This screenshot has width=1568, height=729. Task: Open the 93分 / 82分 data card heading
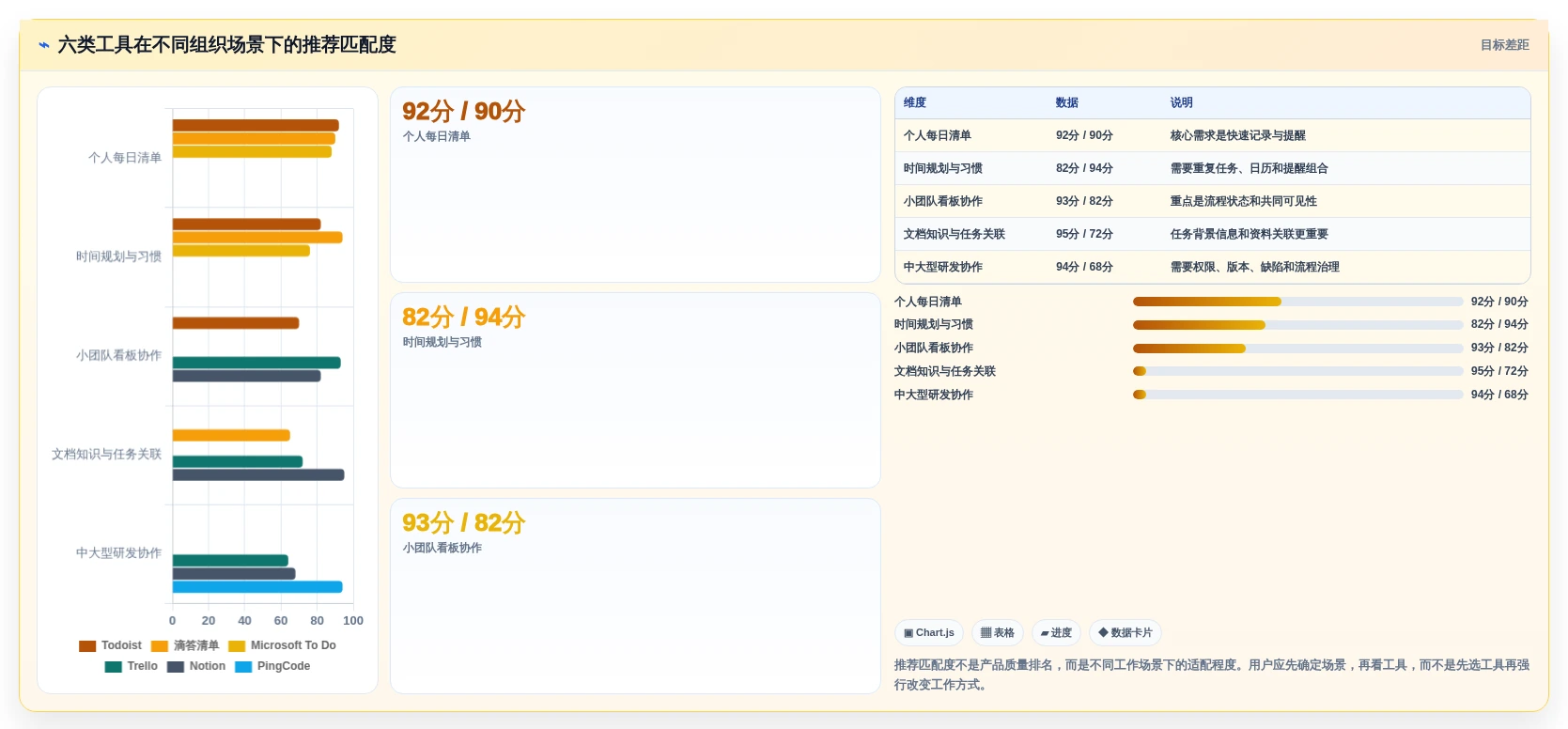(464, 522)
